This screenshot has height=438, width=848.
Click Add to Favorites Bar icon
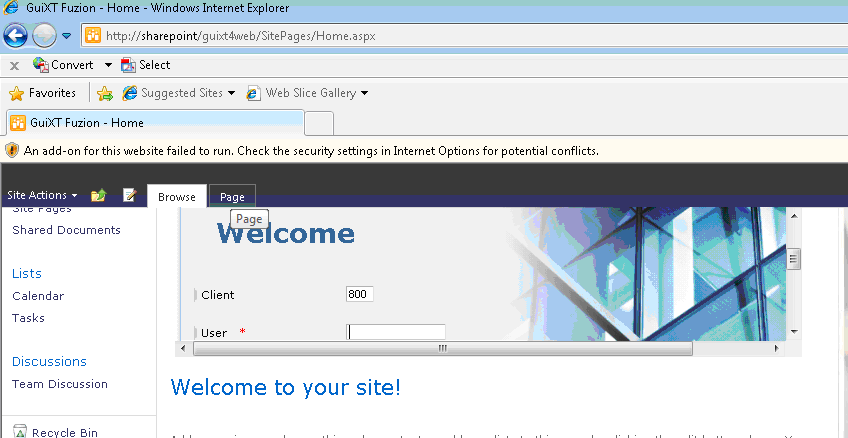coord(104,94)
